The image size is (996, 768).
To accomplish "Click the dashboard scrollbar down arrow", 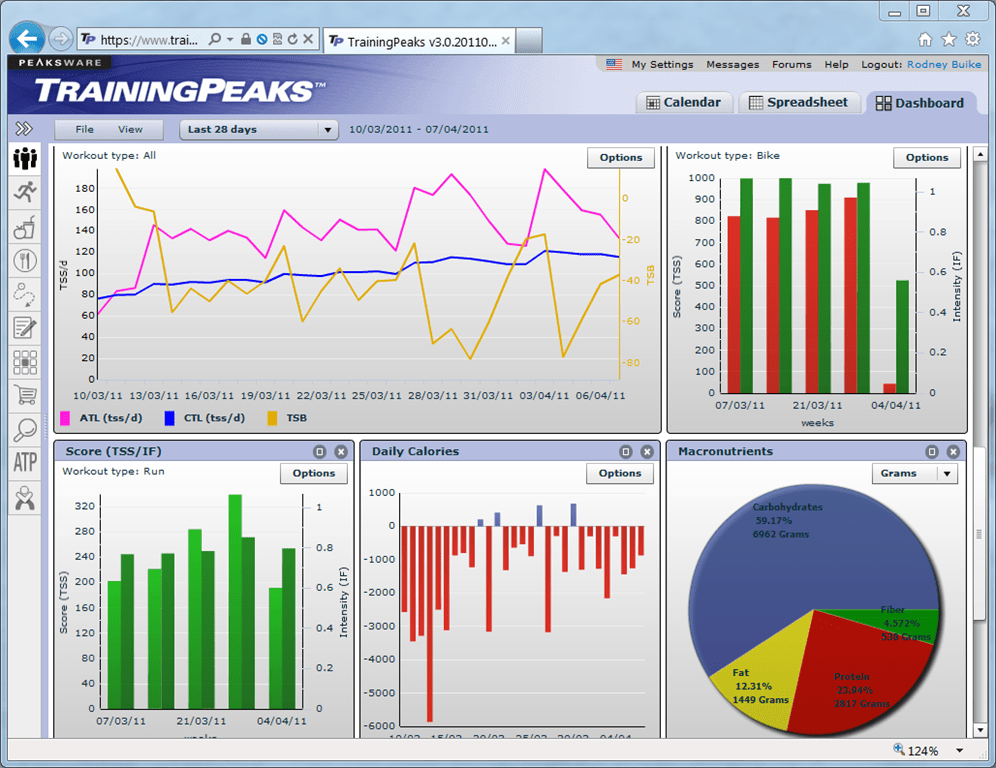I will pyautogui.click(x=980, y=730).
